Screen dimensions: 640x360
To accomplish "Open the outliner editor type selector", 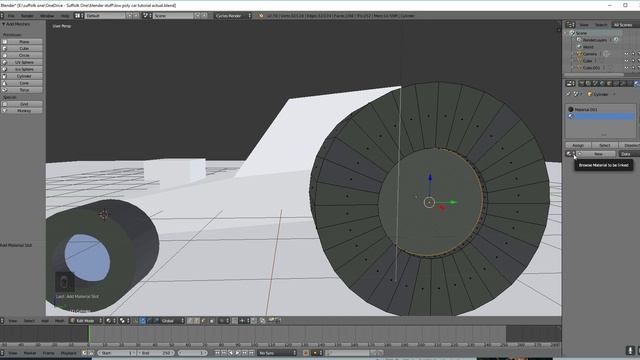I will (570, 25).
